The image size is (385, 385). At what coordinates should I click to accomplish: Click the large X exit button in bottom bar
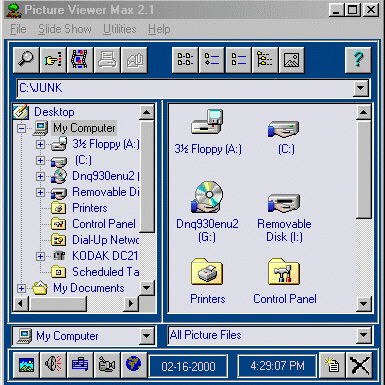coord(359,365)
